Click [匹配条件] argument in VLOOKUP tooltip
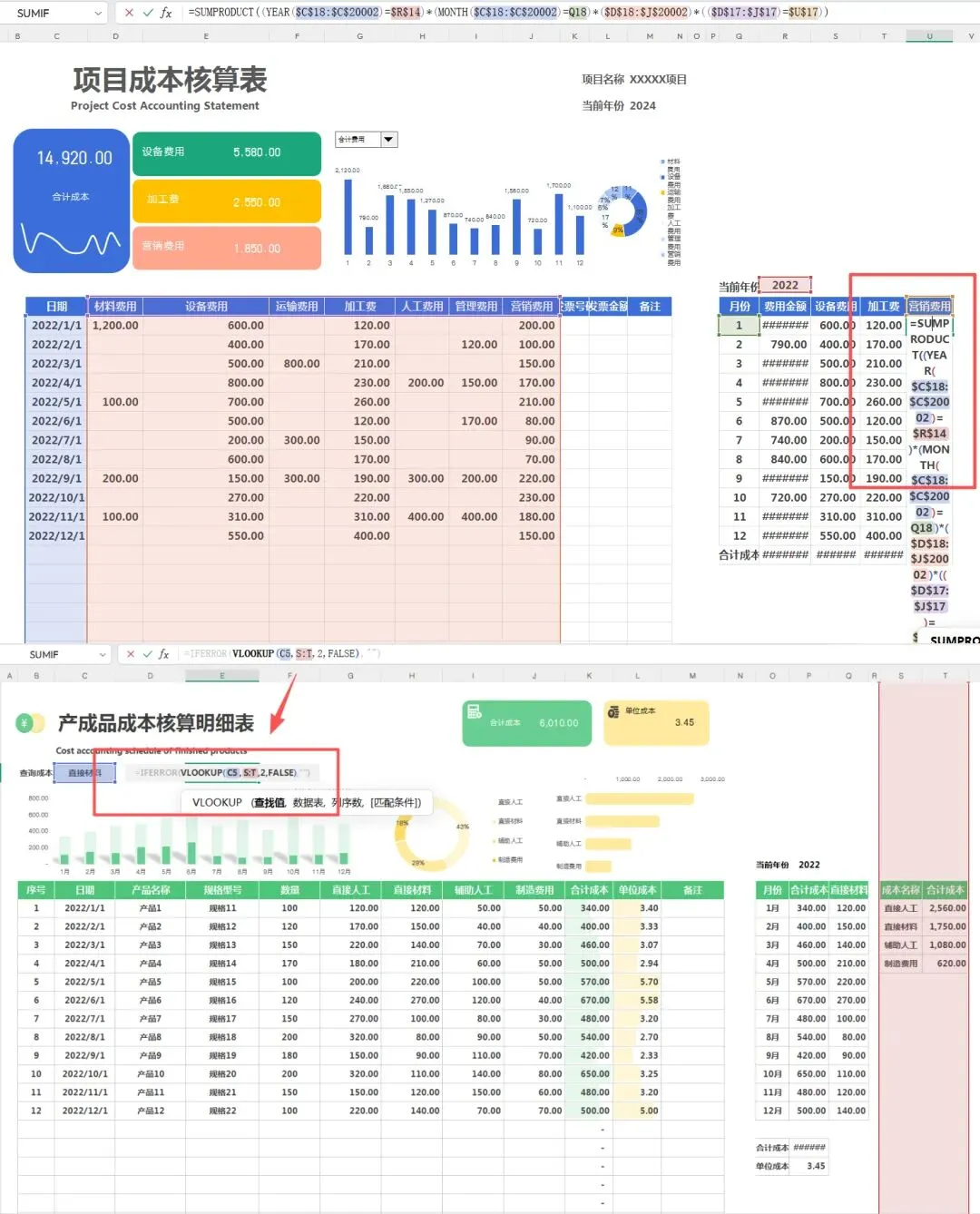Image resolution: width=980 pixels, height=1214 pixels. tap(396, 803)
